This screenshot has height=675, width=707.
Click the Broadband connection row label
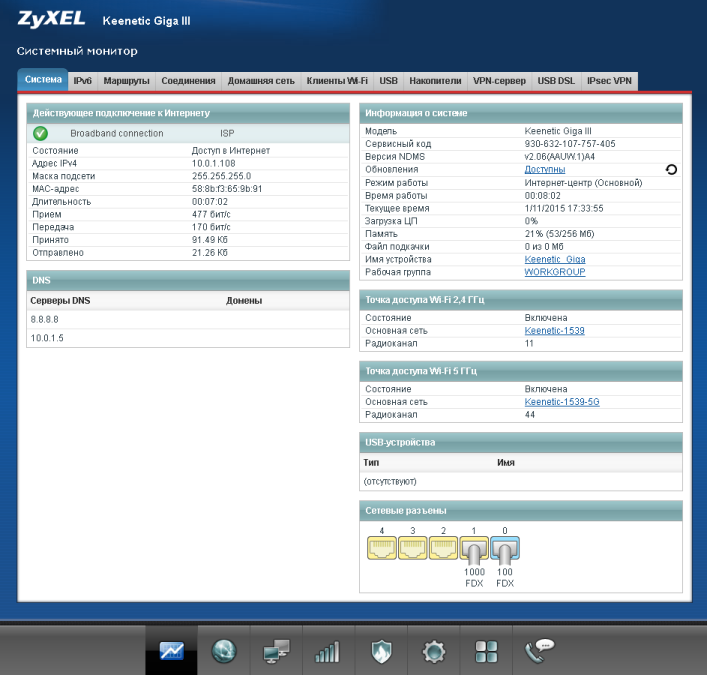pyautogui.click(x=117, y=133)
